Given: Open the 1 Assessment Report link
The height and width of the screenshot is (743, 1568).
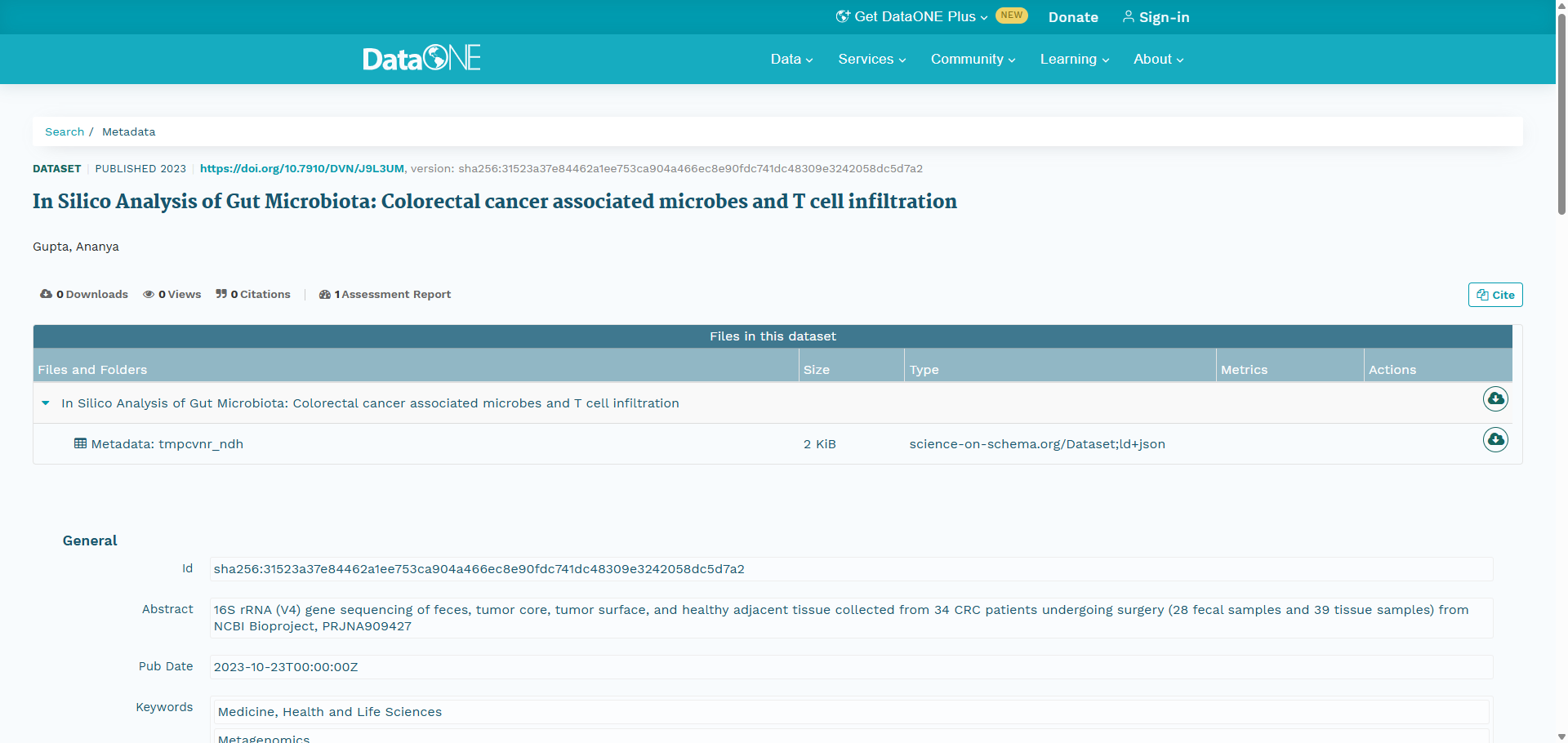Looking at the screenshot, I should pos(385,294).
